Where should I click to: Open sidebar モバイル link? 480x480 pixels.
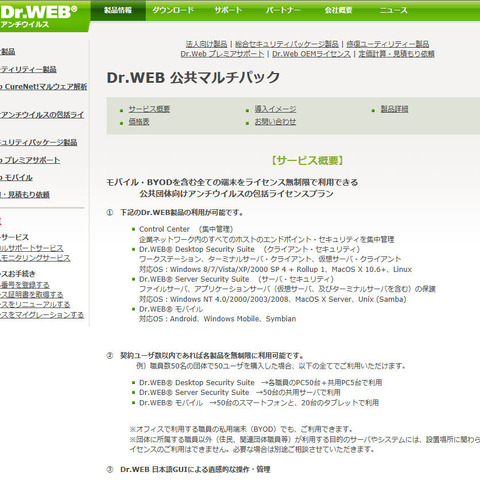coord(16,178)
